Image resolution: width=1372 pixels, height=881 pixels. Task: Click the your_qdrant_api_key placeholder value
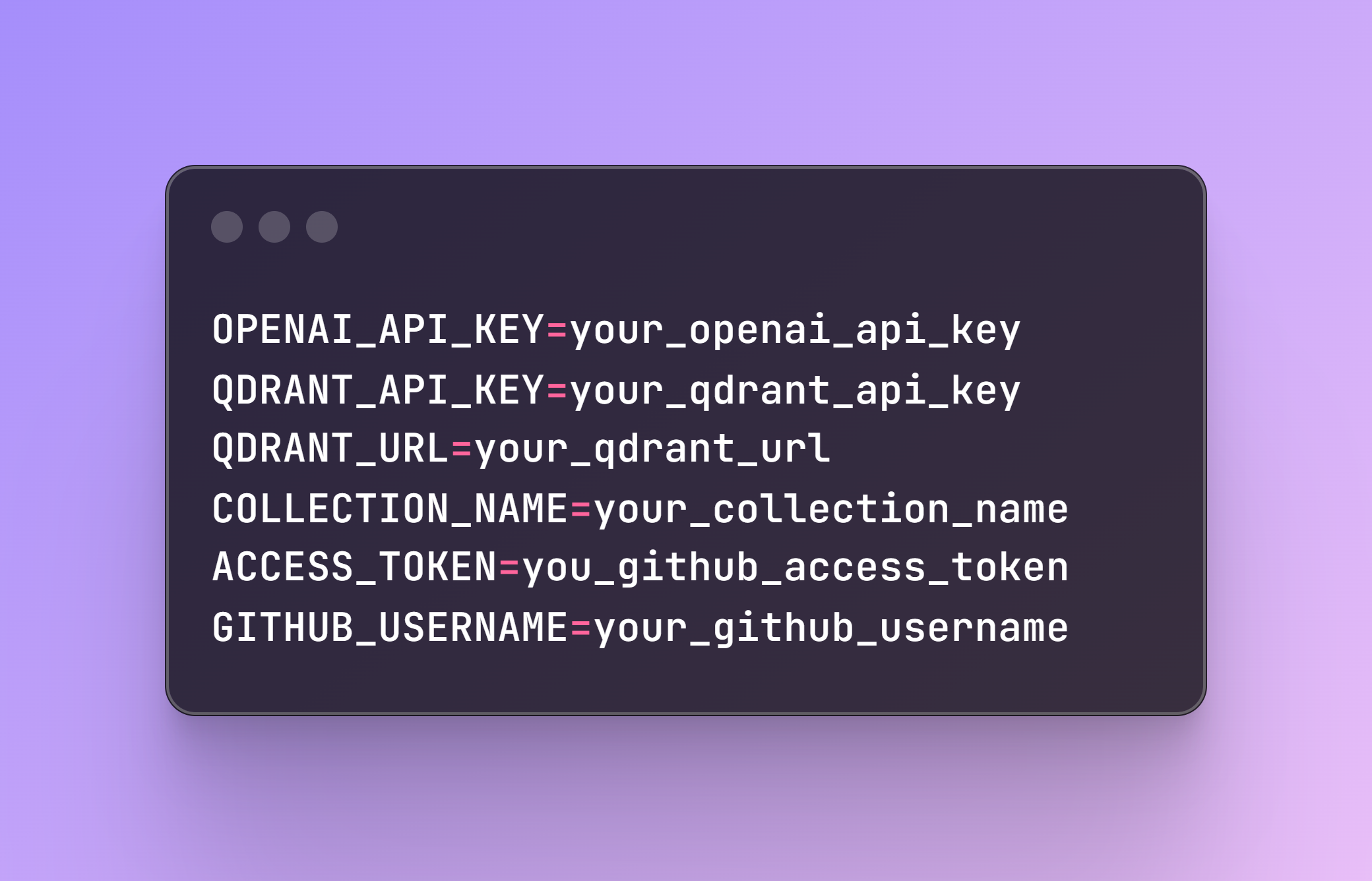[x=795, y=392]
